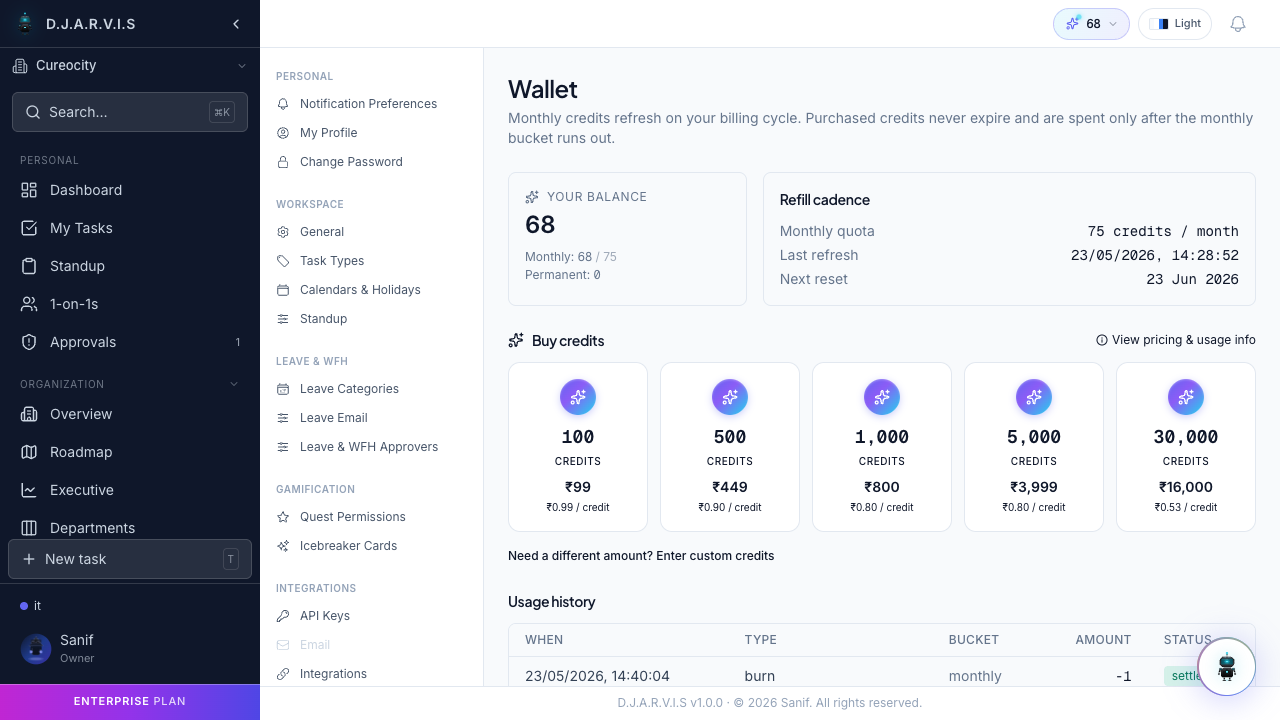Click the Dashboard grid icon
Screen dimensions: 1280x720
(x=29, y=190)
